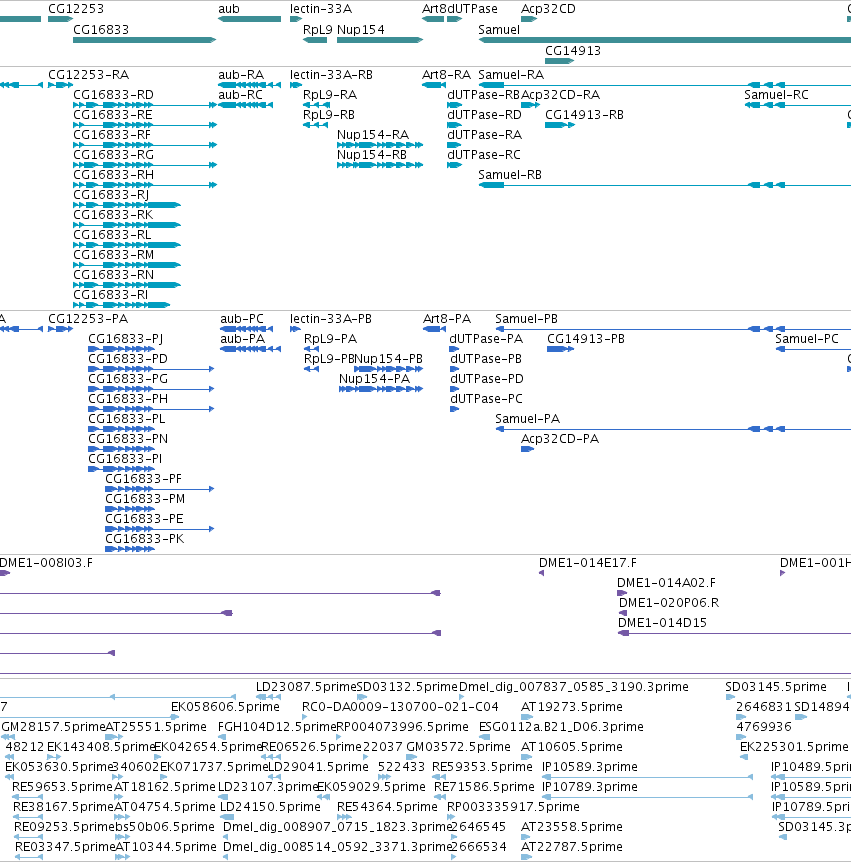The height and width of the screenshot is (862, 851).
Task: Click the DME1-014A02.F feature label
Action: coord(666,583)
